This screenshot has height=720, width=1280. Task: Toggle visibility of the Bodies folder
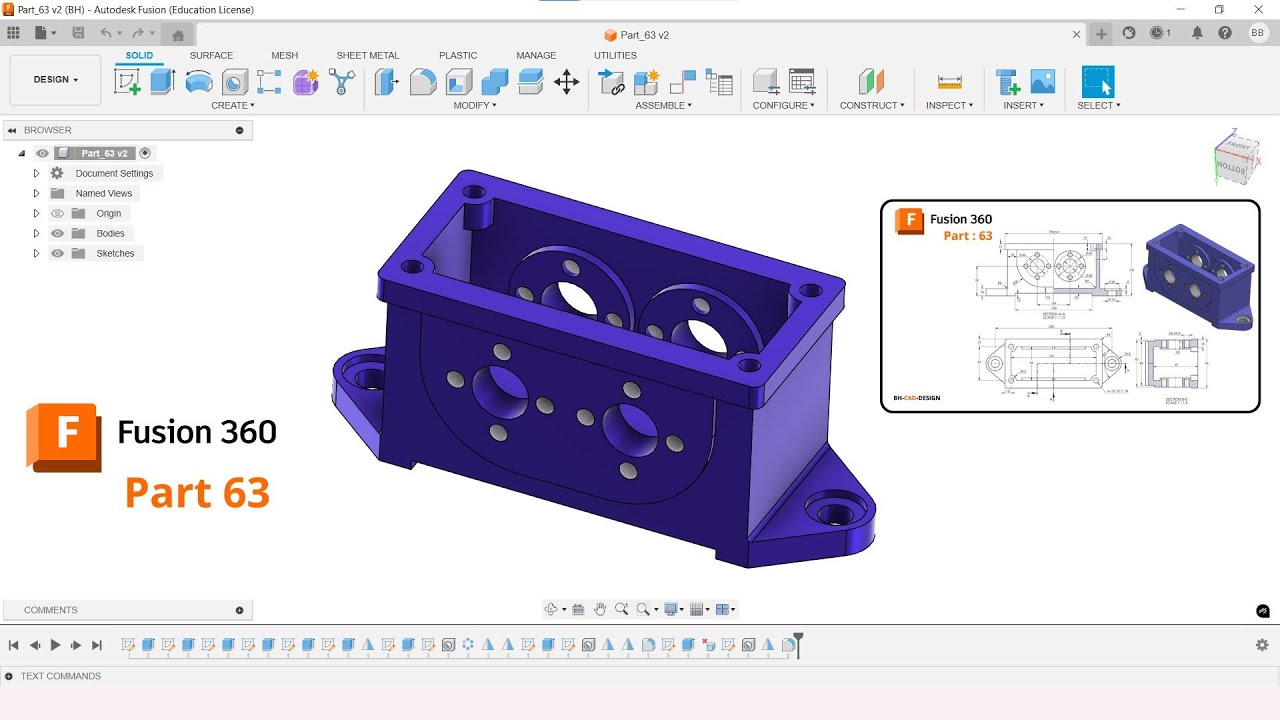coord(57,233)
